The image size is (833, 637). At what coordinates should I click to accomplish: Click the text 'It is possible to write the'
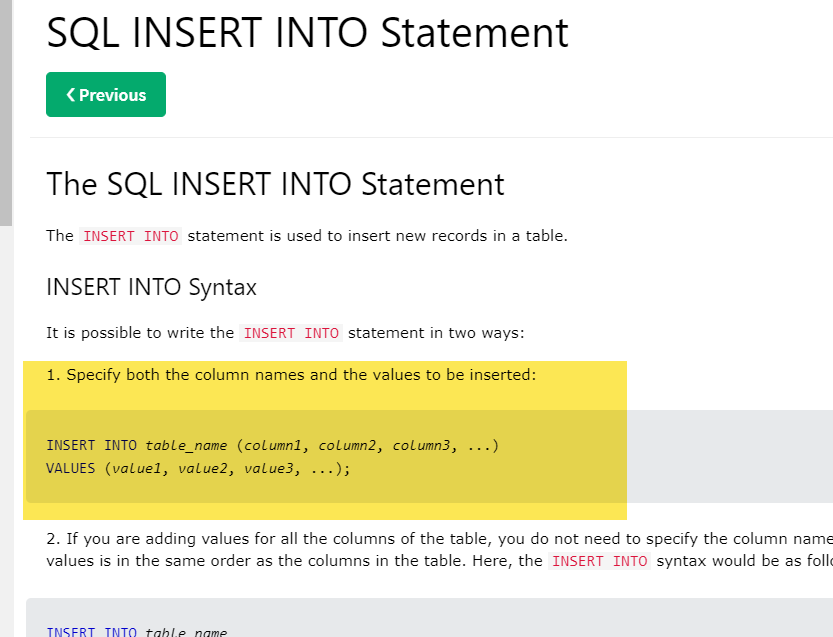tap(140, 333)
